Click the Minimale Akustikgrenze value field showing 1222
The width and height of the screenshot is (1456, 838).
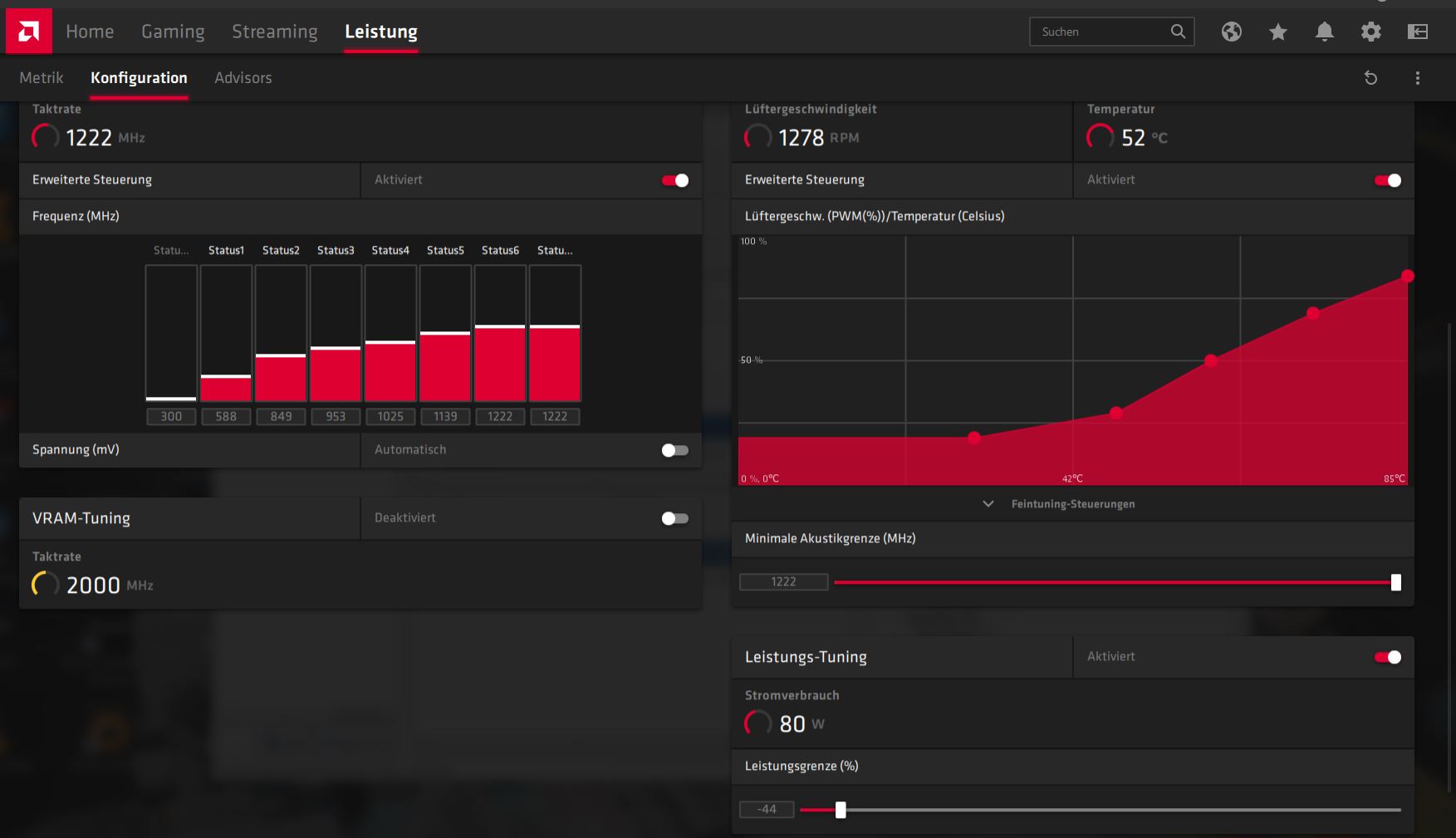(x=782, y=581)
